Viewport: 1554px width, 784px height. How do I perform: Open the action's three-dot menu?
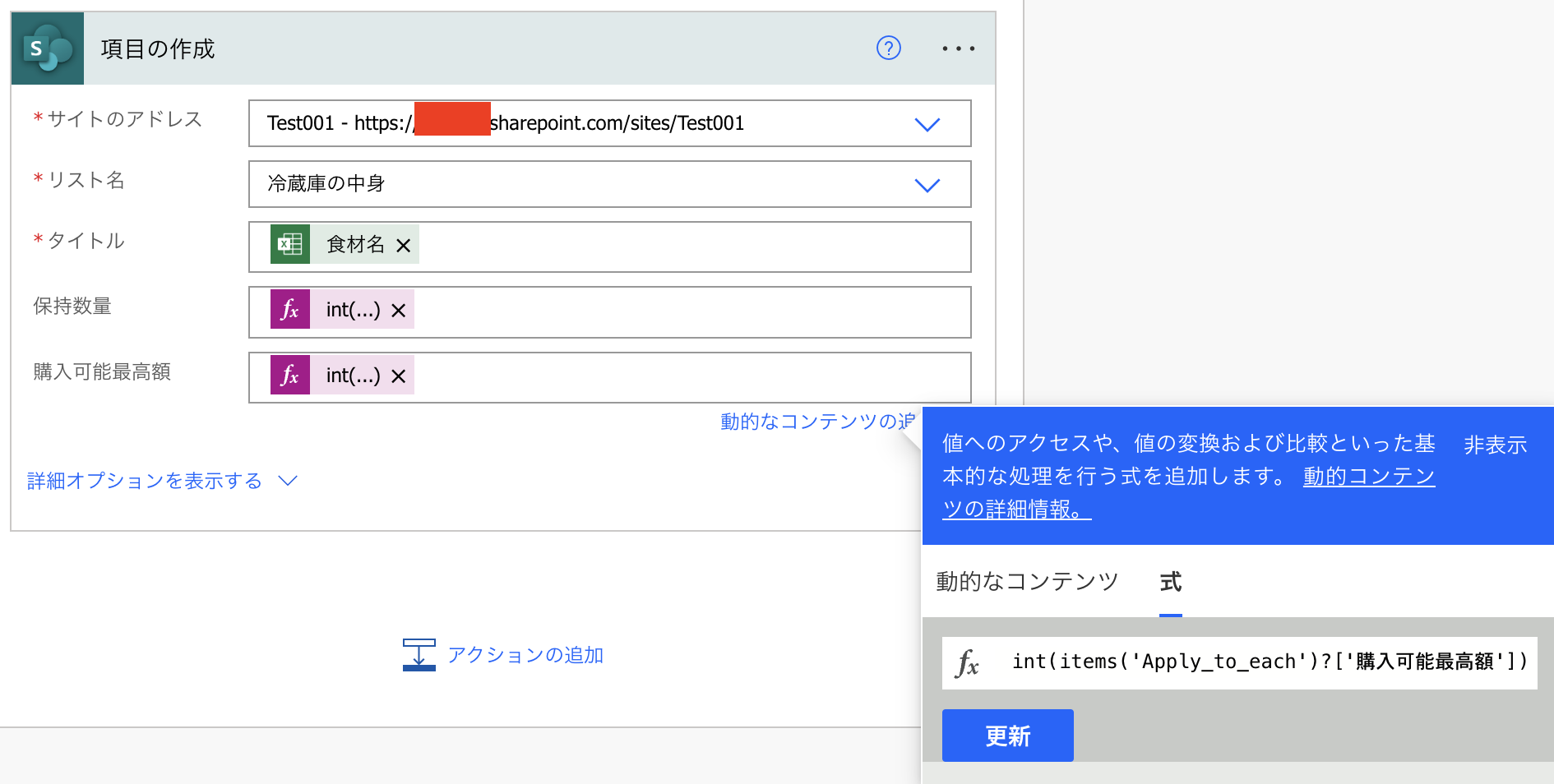(x=958, y=48)
